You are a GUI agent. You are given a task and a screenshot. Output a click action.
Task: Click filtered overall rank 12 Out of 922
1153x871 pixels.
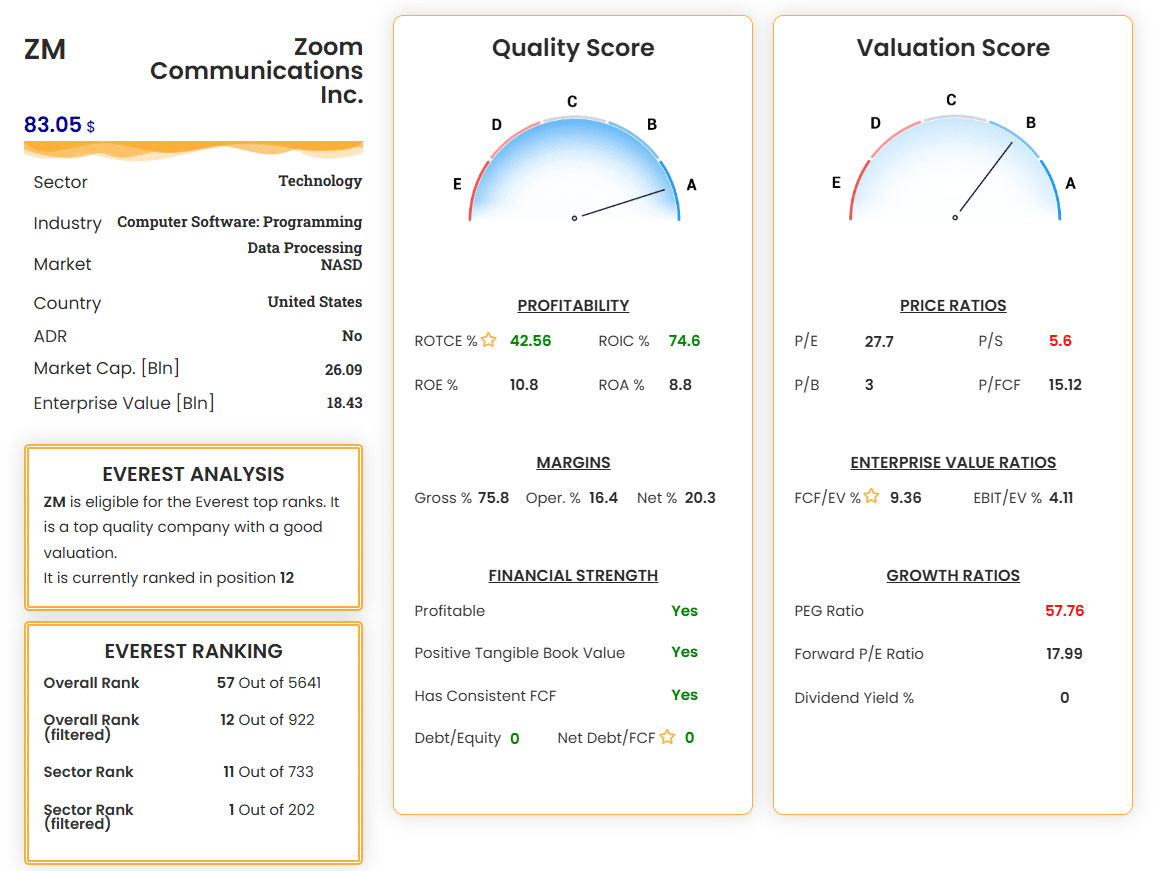[x=267, y=719]
